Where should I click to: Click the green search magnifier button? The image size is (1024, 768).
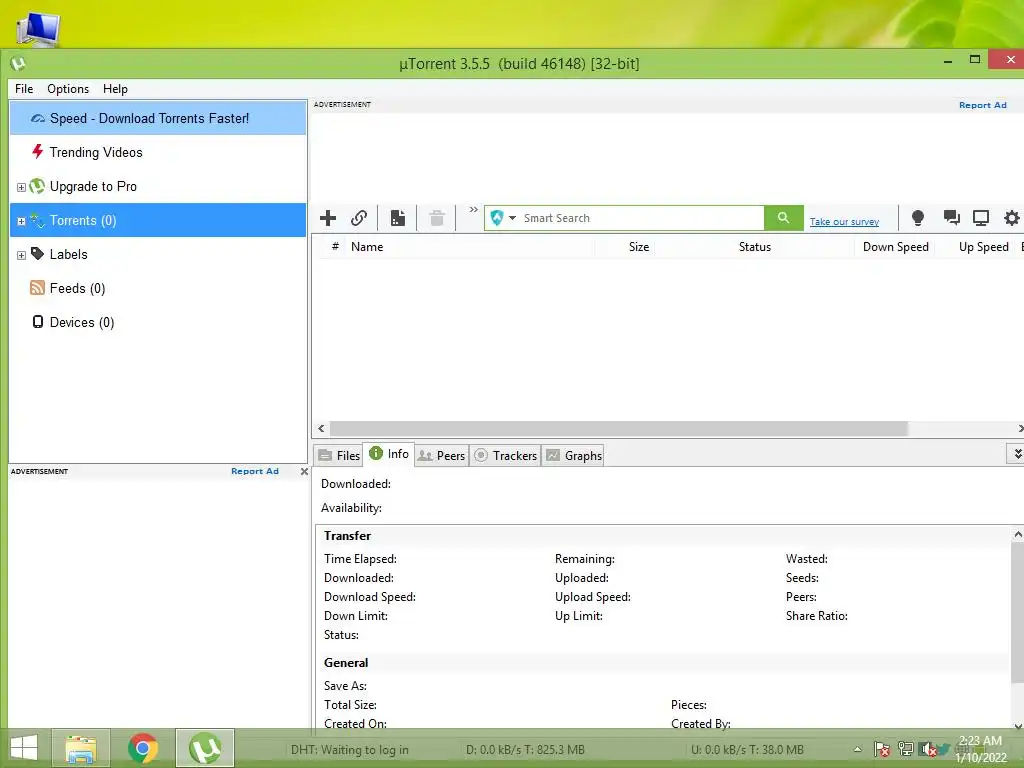(x=784, y=218)
